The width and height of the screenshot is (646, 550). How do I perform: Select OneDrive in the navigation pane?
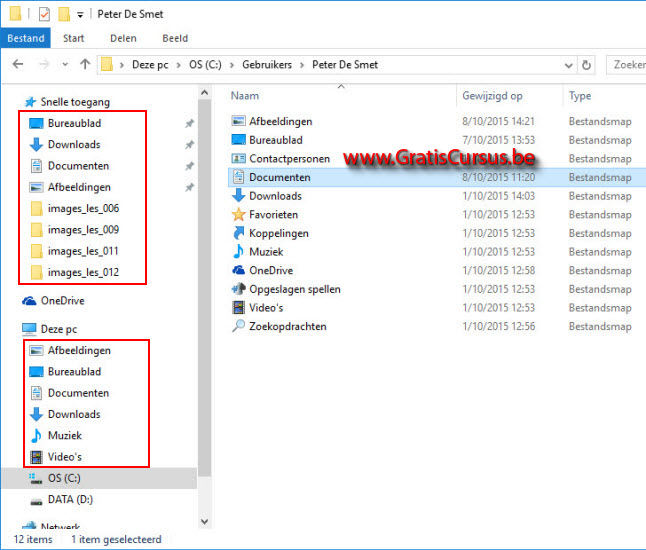tap(62, 301)
